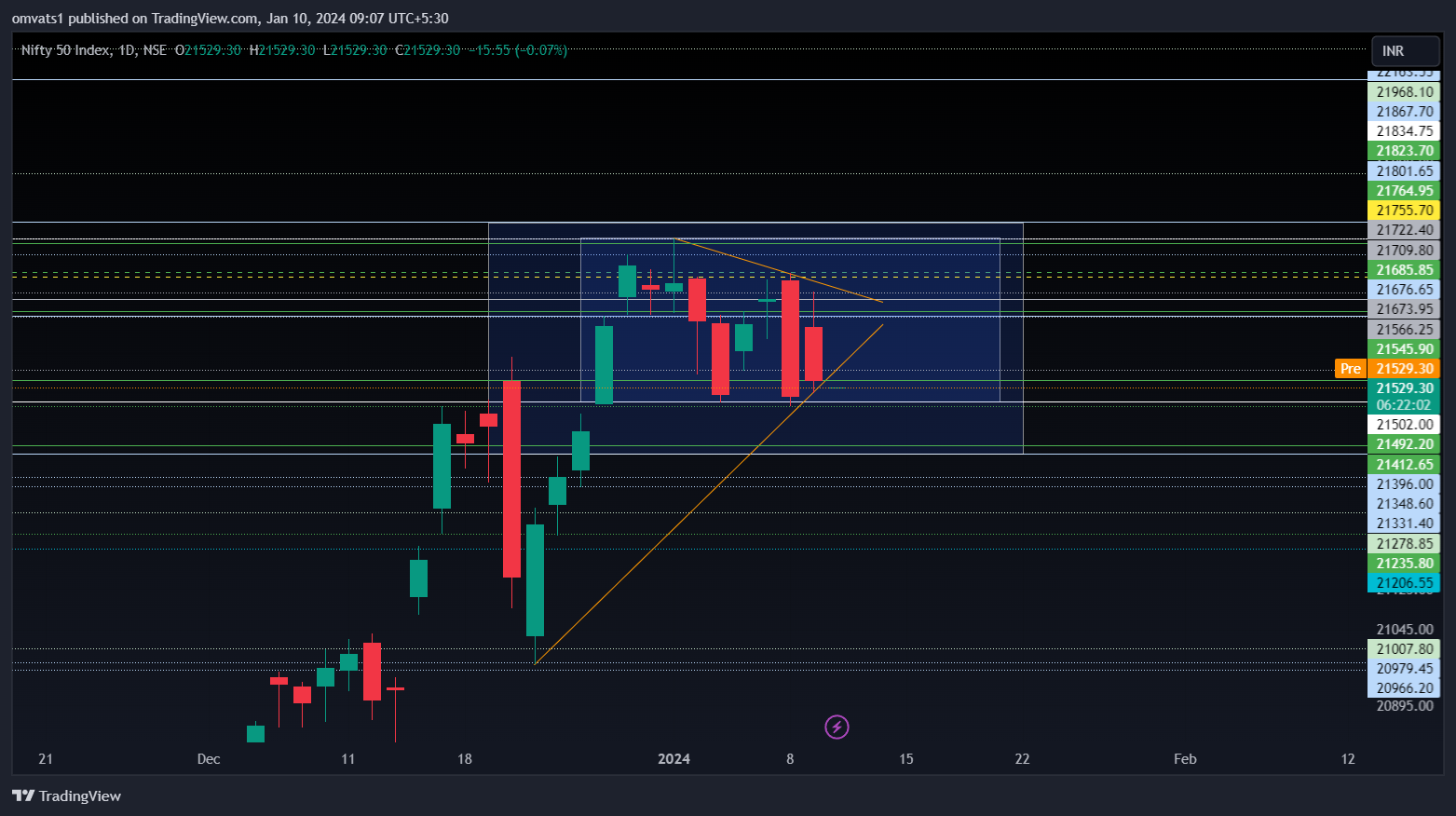Select price label 21278.85
1456x816 pixels.
[1404, 544]
